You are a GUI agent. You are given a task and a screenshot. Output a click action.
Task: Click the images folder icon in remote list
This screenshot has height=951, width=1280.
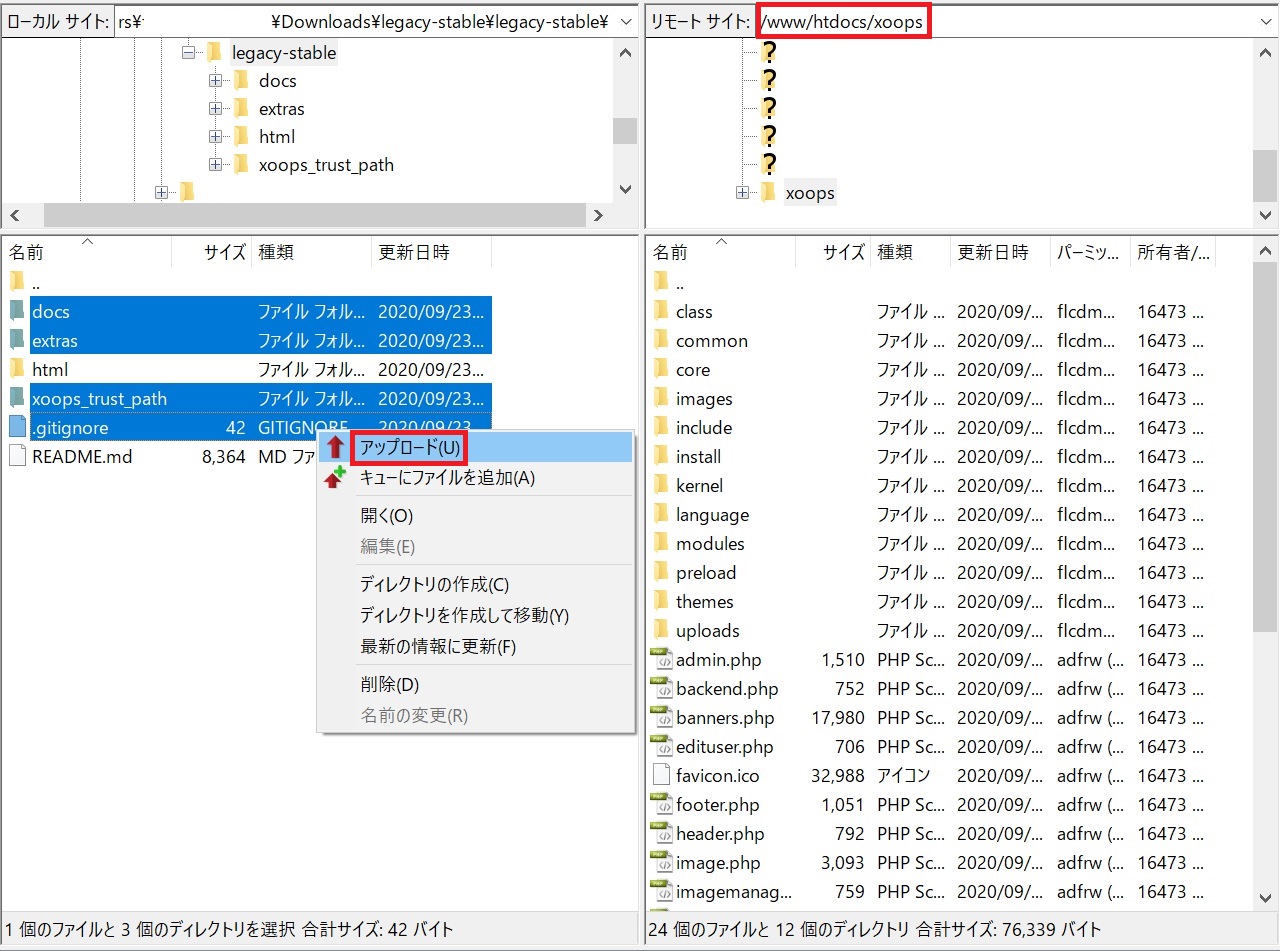pyautogui.click(x=661, y=398)
